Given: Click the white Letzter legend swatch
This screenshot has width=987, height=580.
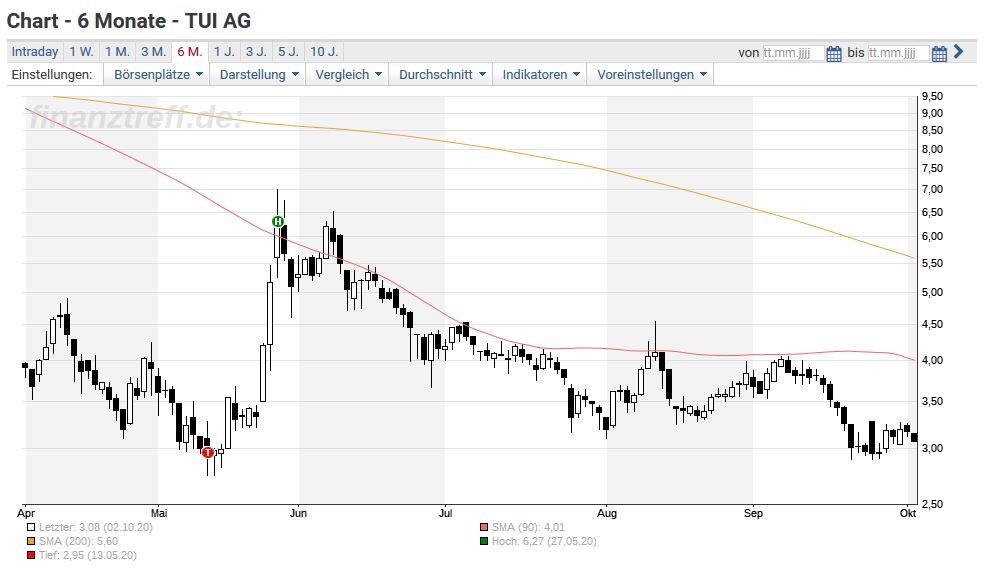Looking at the screenshot, I should tap(31, 528).
